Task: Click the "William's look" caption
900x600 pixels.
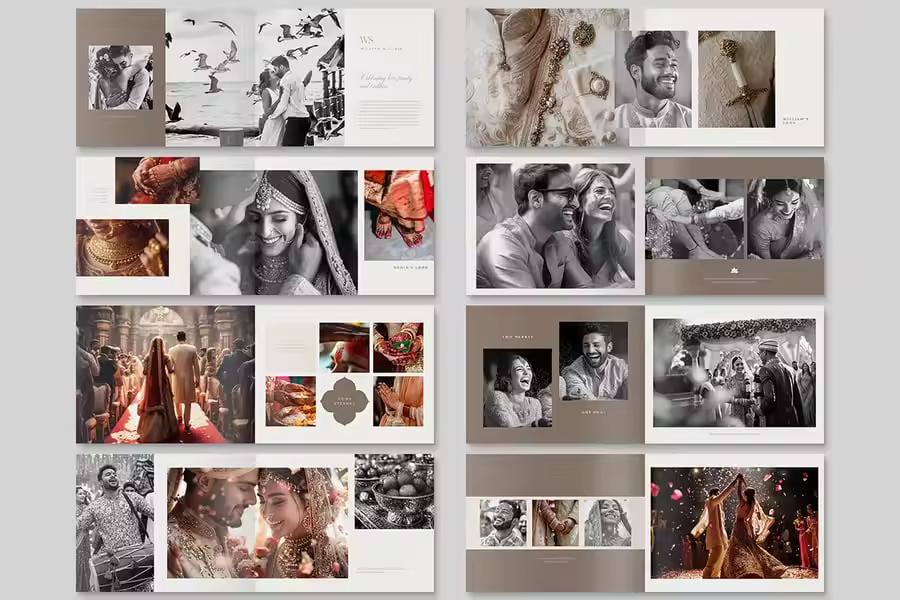Action: pyautogui.click(x=798, y=121)
